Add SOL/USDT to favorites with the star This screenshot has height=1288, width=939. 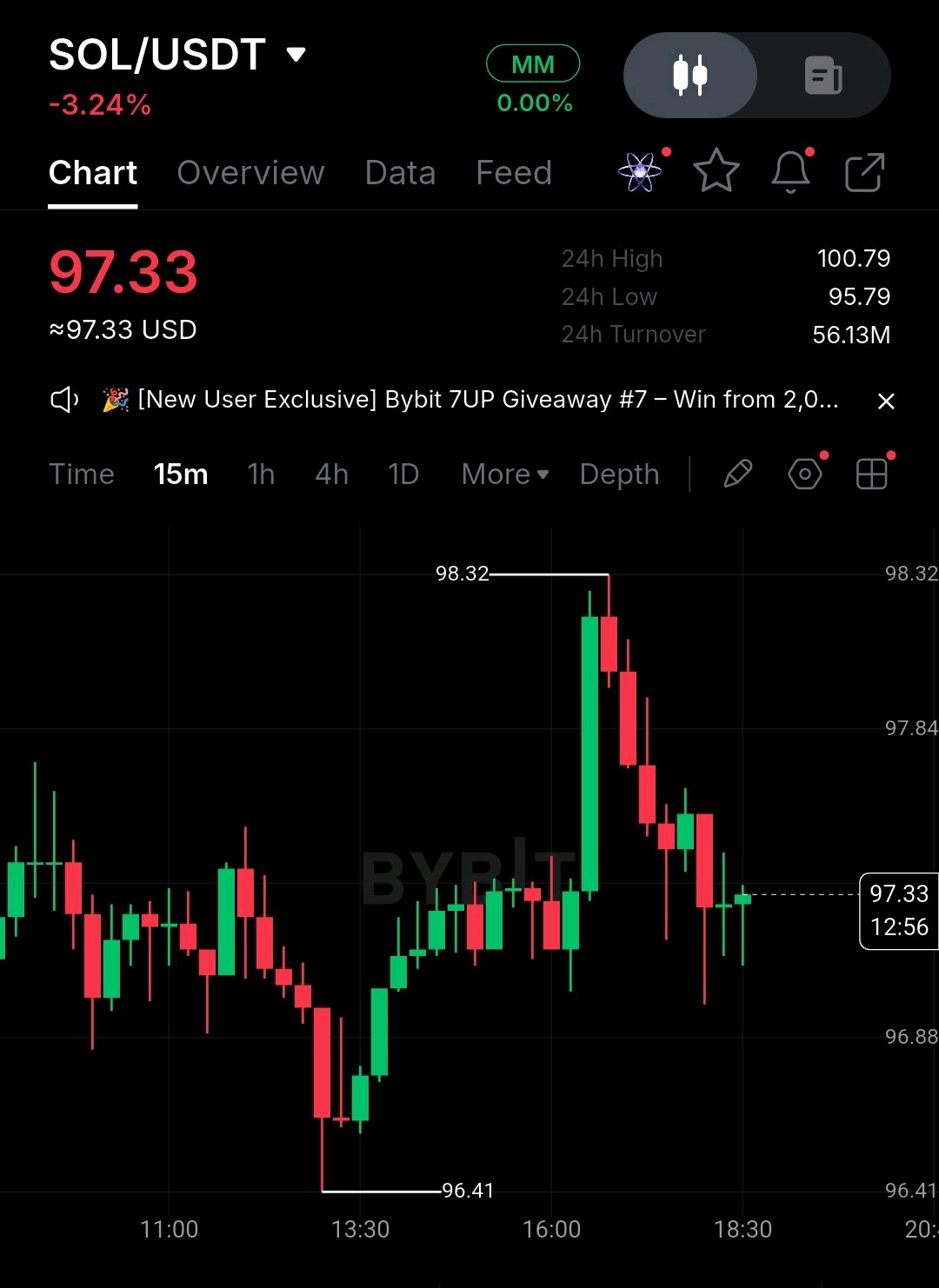coord(716,170)
